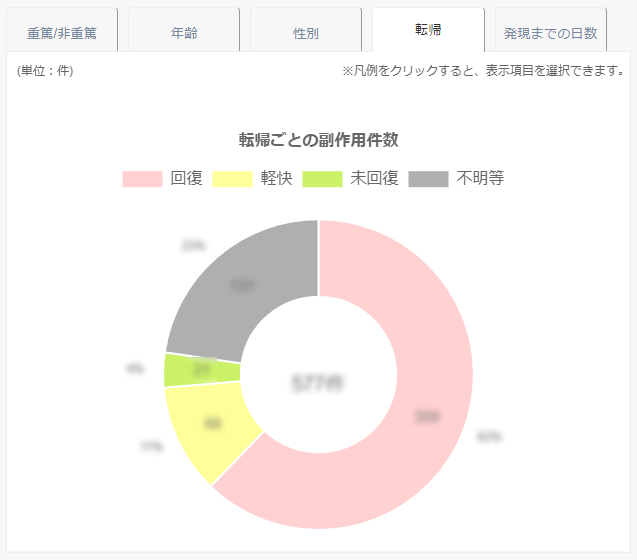Click the pink 回復 legend swatch

pos(142,179)
